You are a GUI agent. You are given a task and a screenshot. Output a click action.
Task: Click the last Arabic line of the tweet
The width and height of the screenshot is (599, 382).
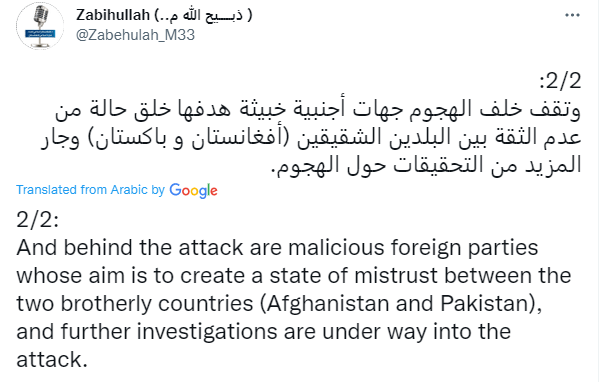tap(426, 165)
